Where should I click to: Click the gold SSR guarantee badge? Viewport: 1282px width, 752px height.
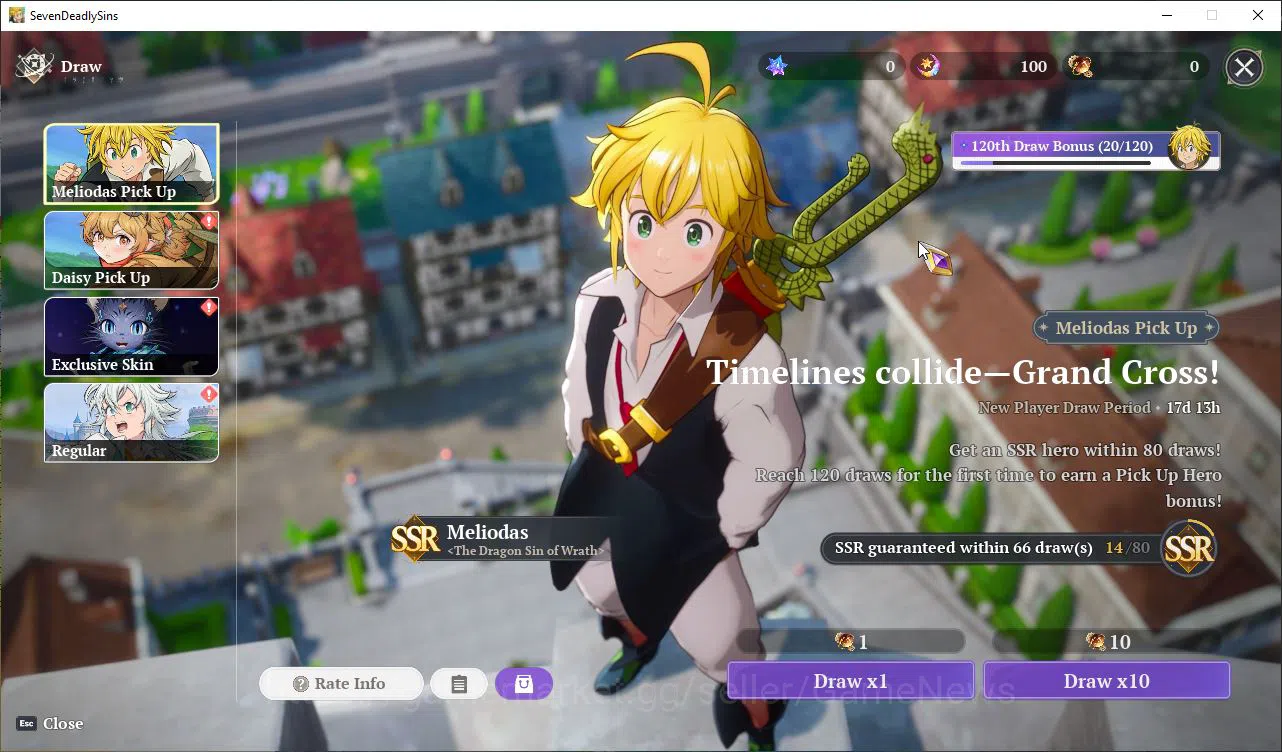pyautogui.click(x=1189, y=548)
